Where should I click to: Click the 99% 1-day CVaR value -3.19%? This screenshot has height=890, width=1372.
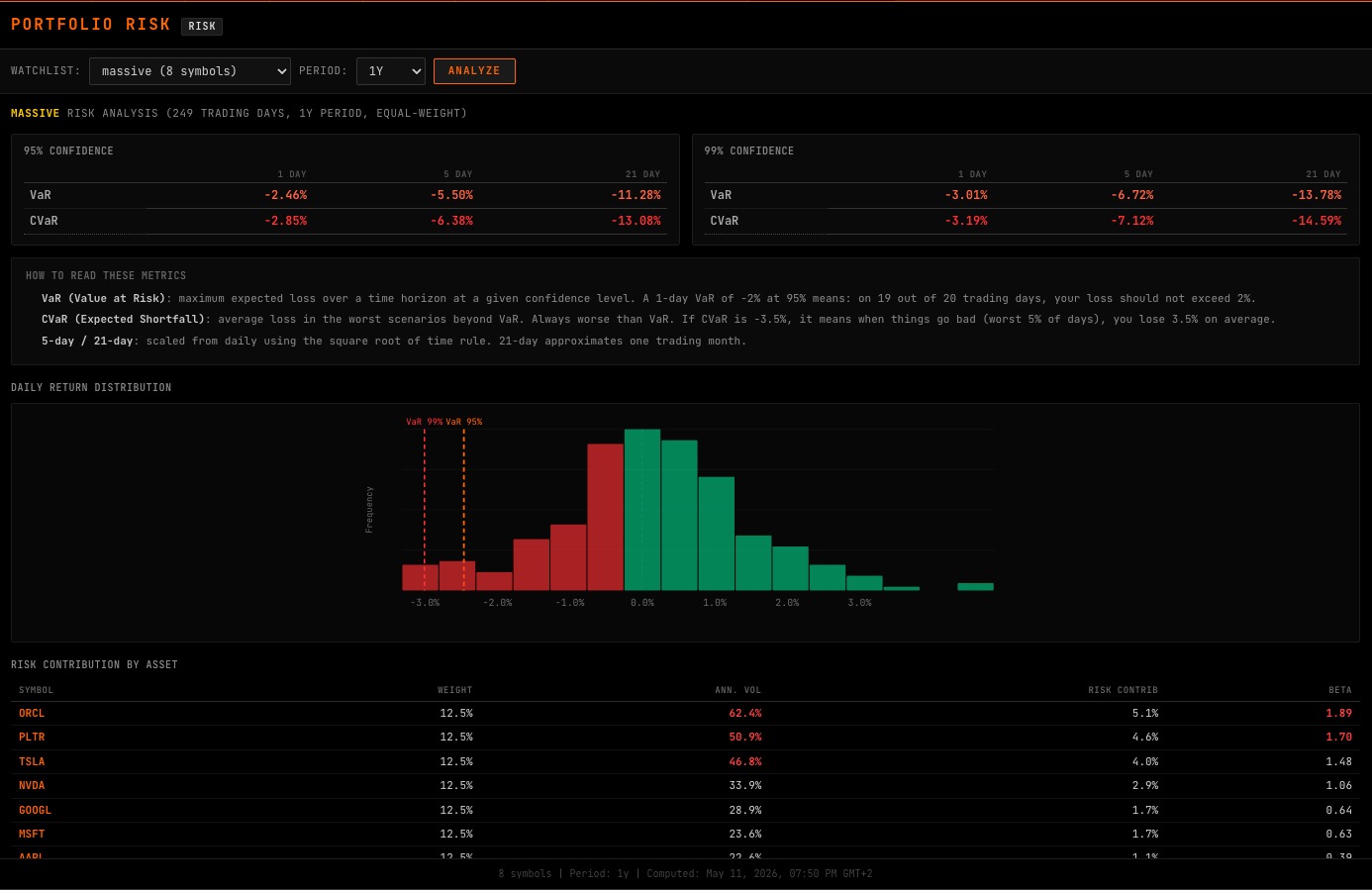(x=966, y=221)
